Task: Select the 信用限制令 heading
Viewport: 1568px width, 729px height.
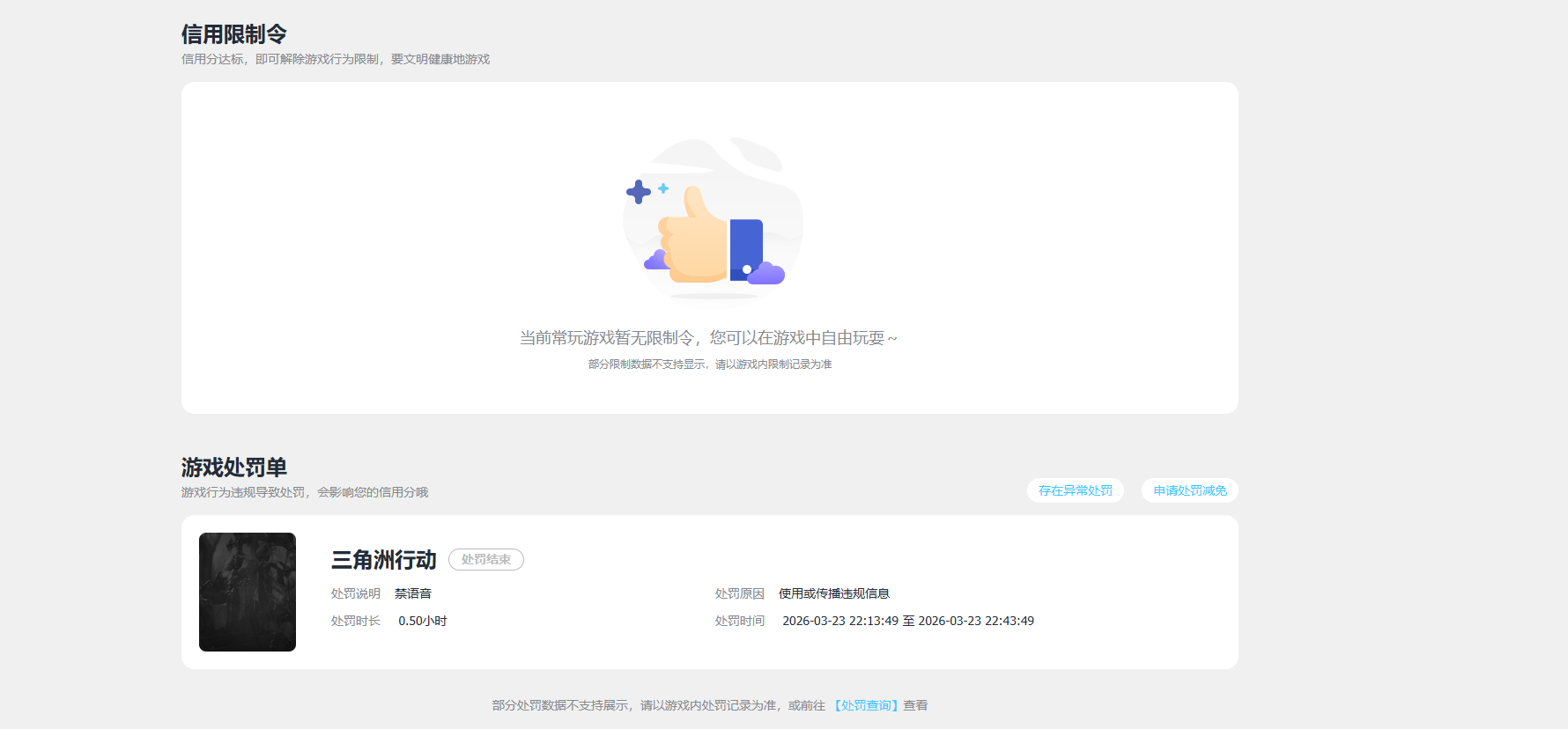Action: (234, 34)
